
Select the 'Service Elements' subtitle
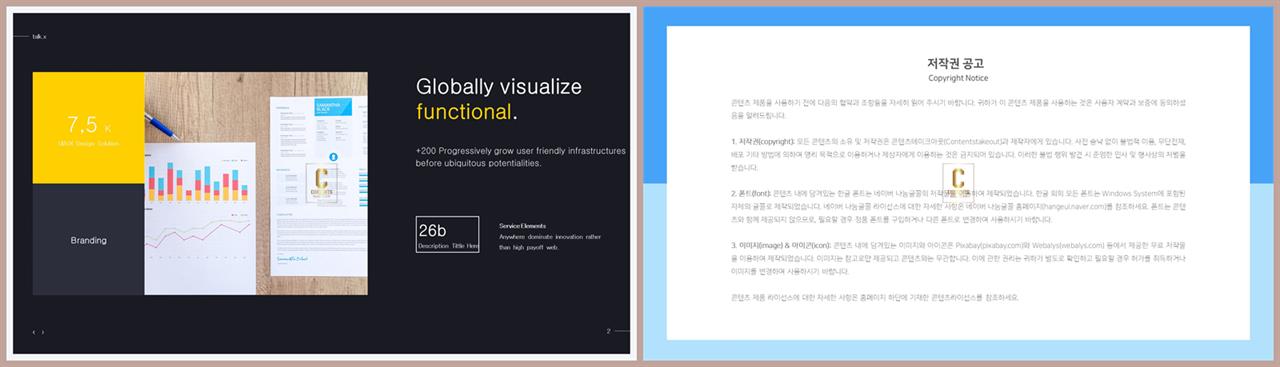click(x=522, y=226)
